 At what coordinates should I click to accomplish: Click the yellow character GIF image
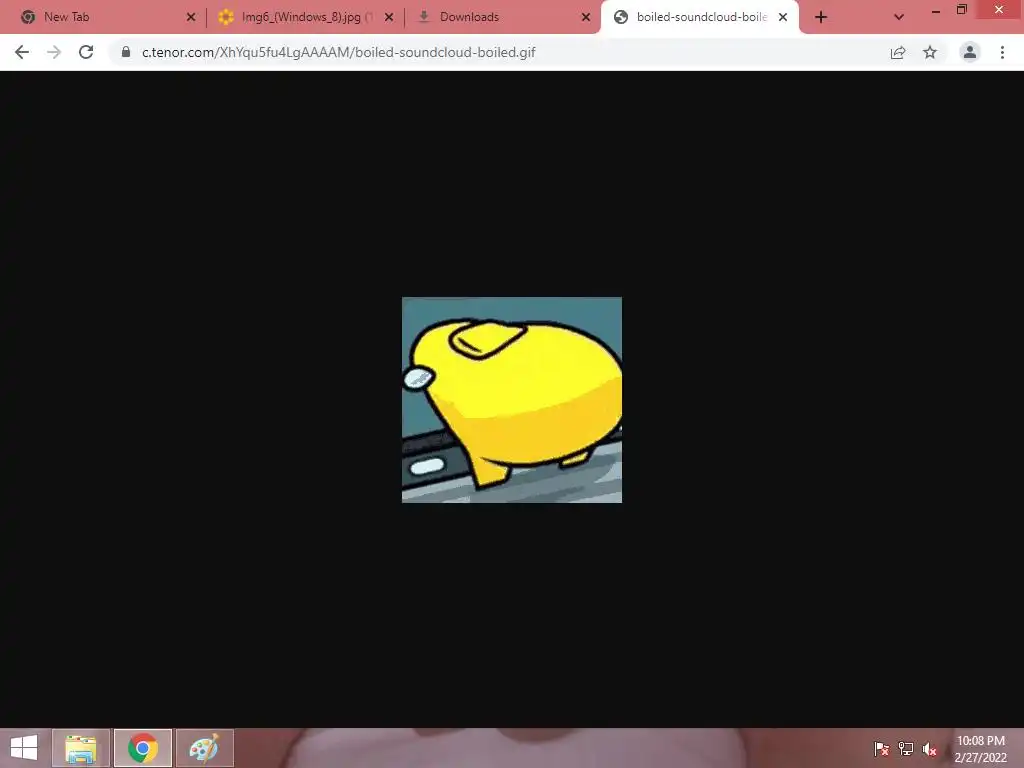[512, 400]
